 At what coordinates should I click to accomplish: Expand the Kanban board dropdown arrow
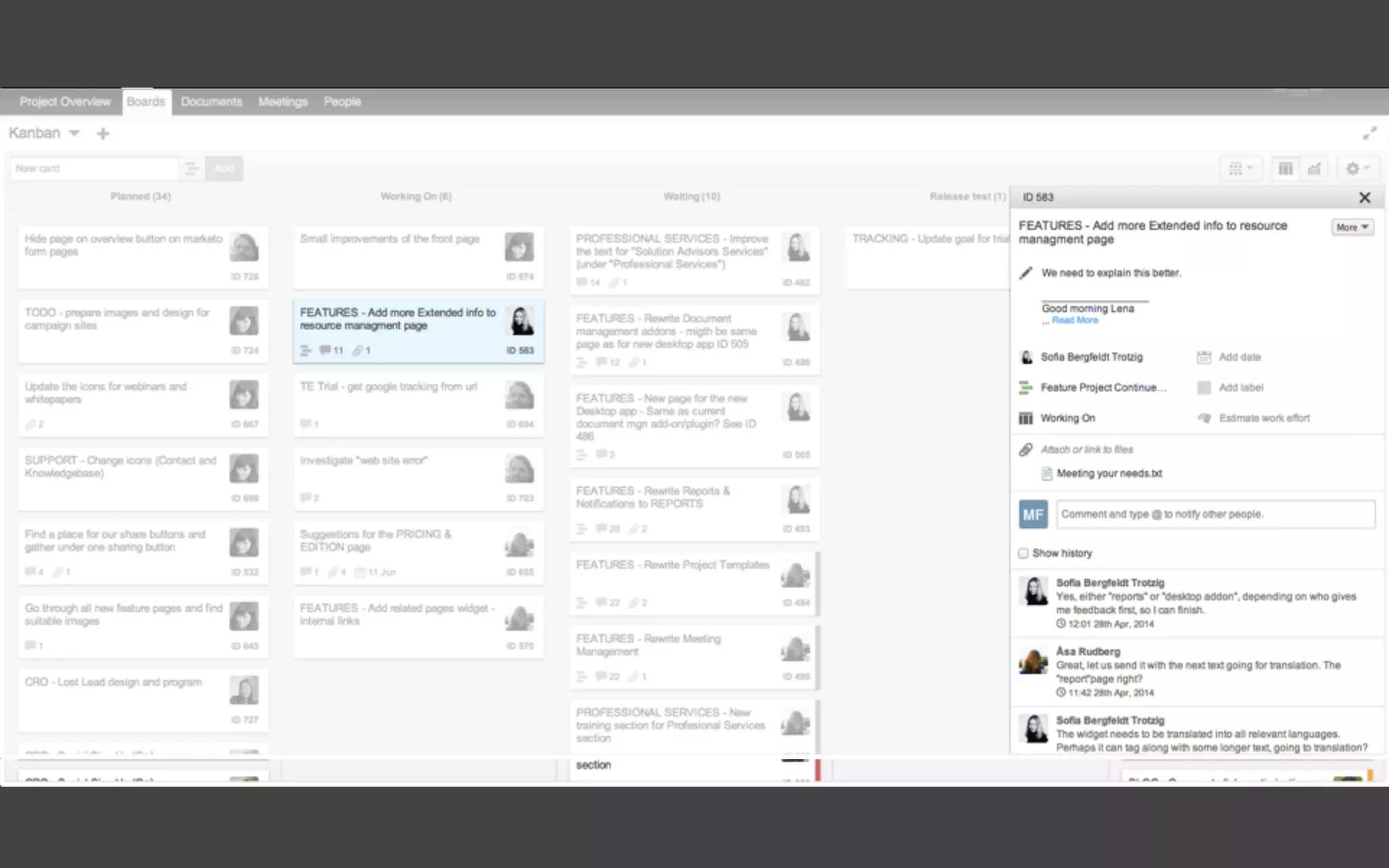tap(75, 133)
